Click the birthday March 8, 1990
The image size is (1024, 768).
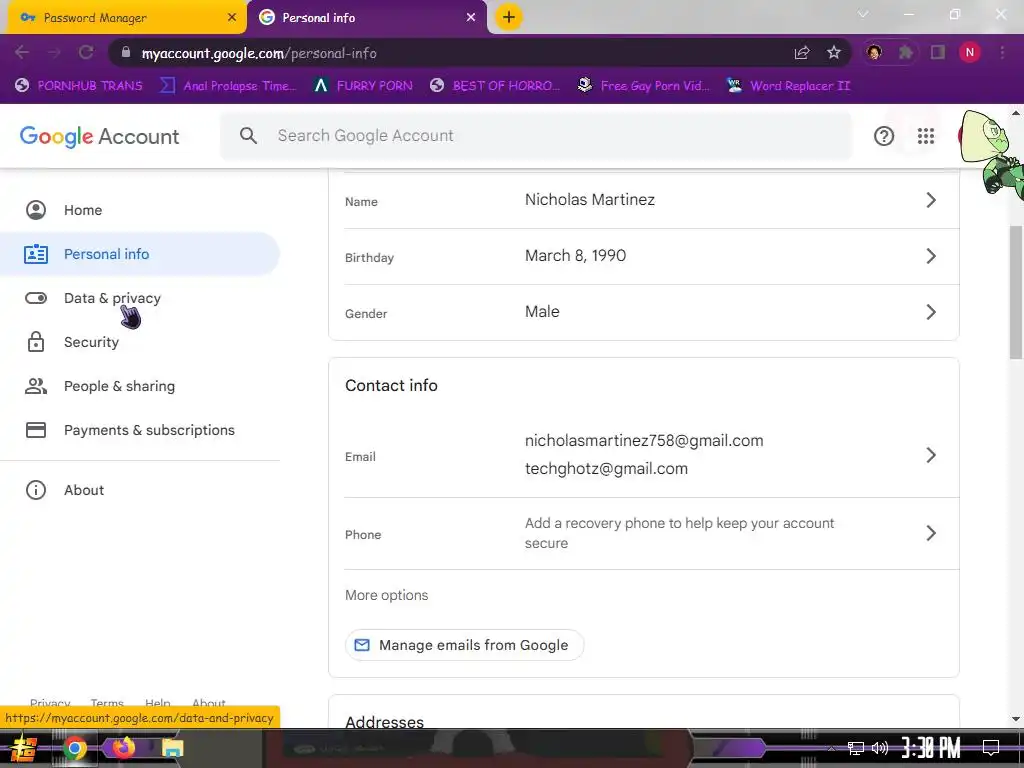pos(575,256)
